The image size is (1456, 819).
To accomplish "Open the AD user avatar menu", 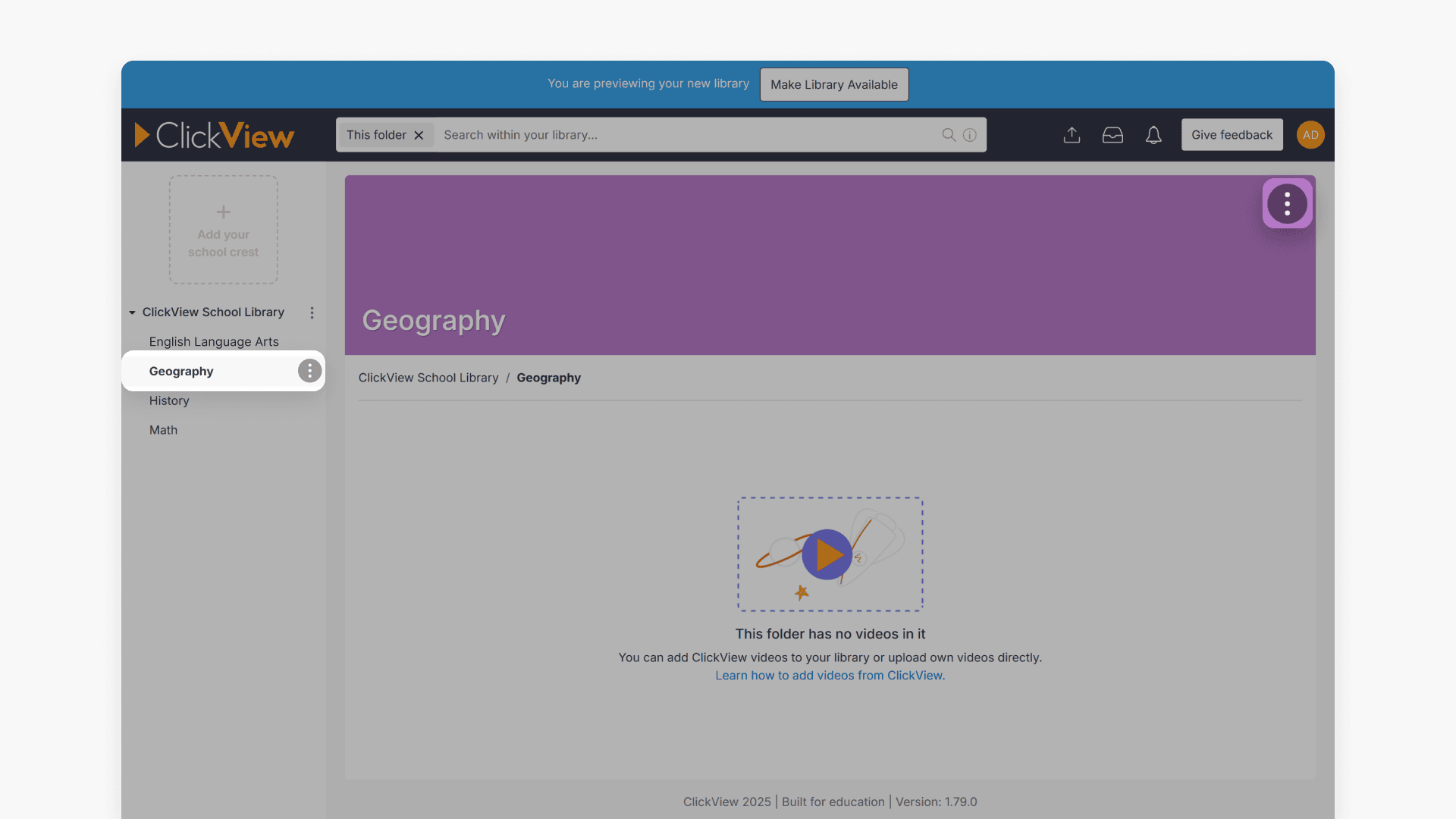I will point(1310,135).
